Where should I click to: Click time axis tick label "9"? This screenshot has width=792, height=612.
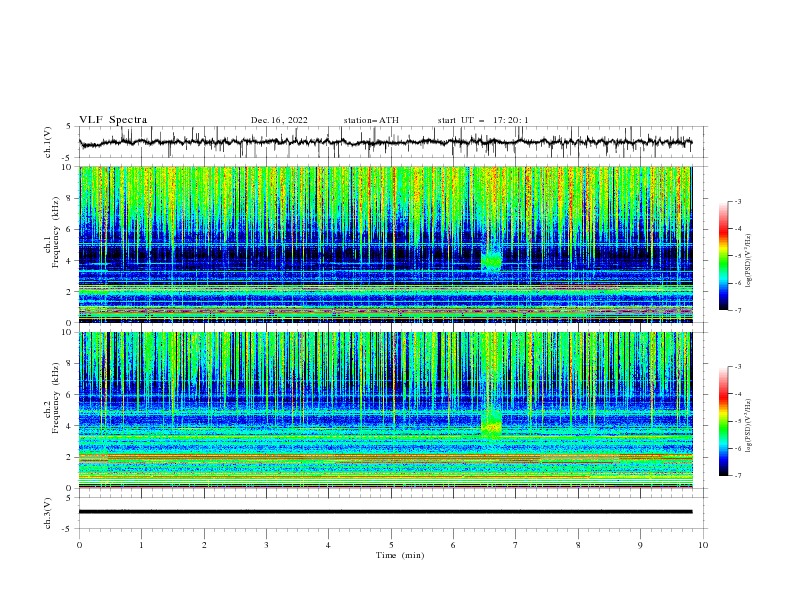(x=640, y=545)
